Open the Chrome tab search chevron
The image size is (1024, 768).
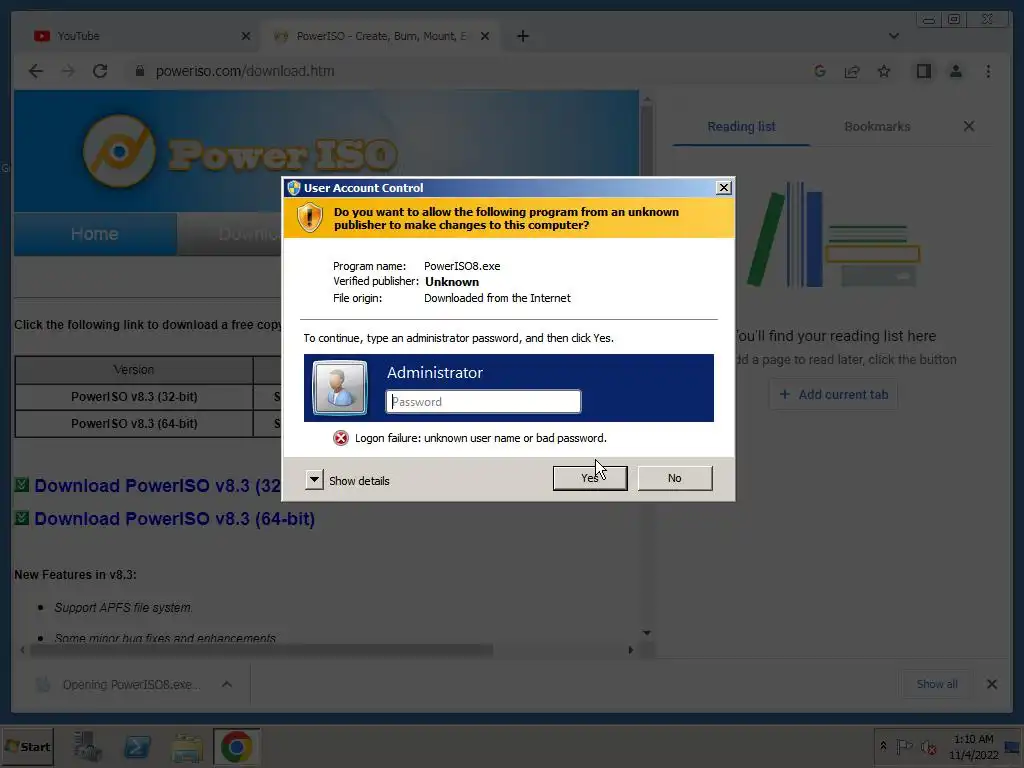click(893, 36)
